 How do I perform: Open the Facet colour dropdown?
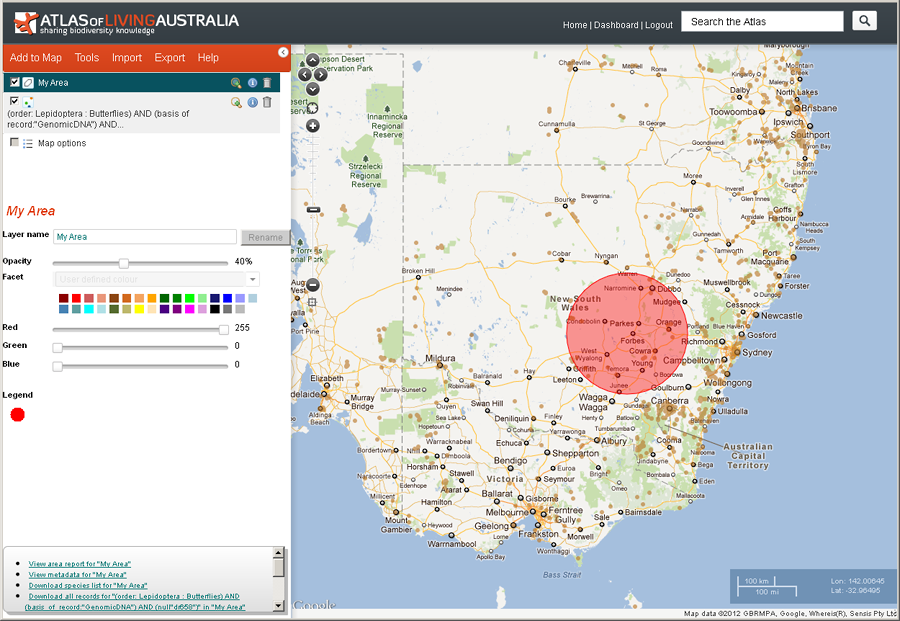[x=157, y=279]
